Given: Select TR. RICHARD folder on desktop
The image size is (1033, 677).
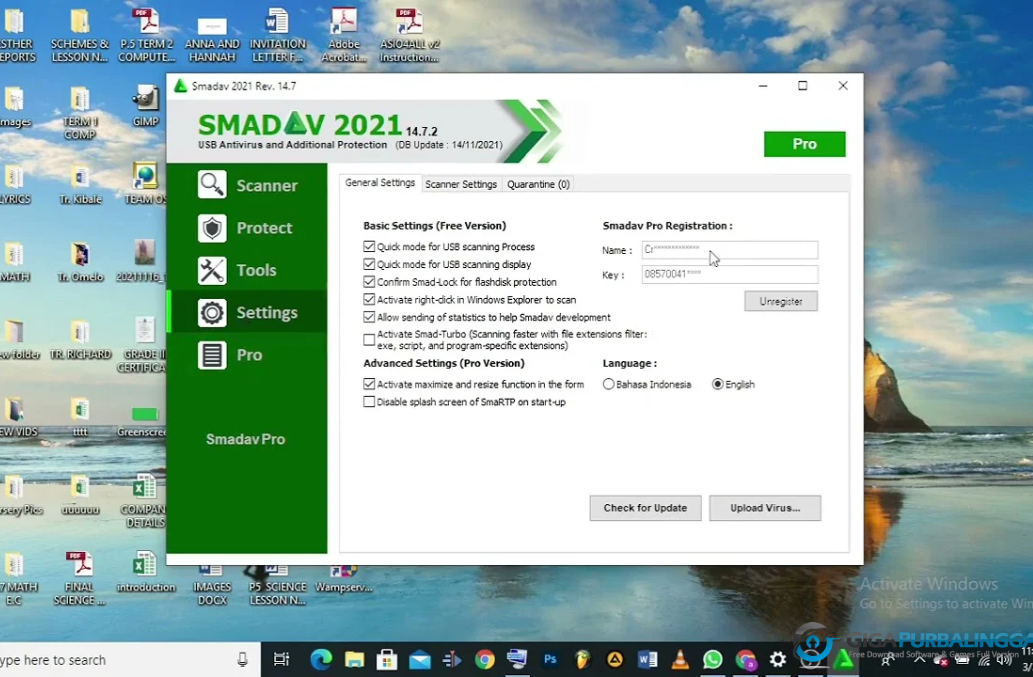Looking at the screenshot, I should pyautogui.click(x=80, y=339).
